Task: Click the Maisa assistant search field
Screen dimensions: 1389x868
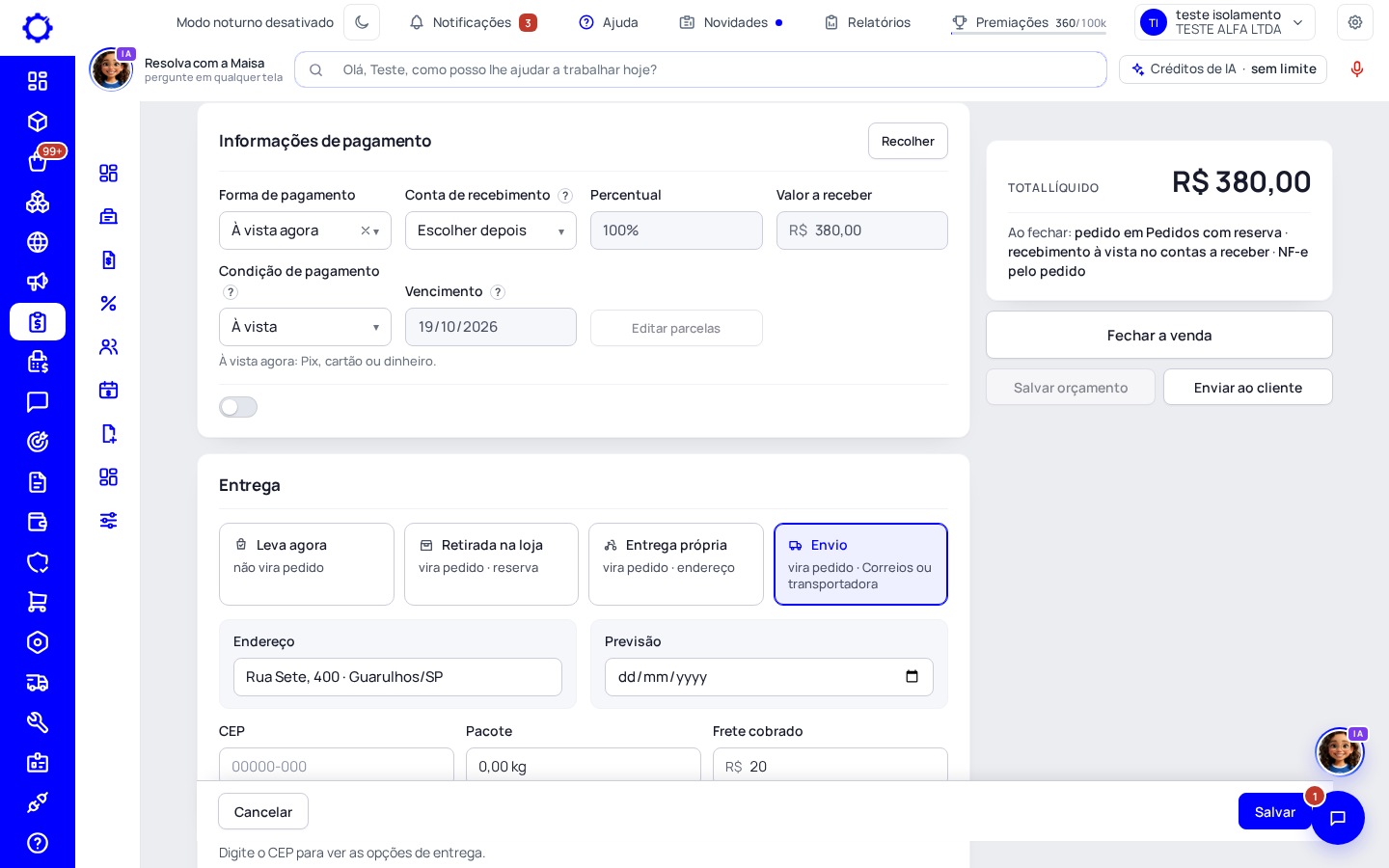Action: [x=701, y=69]
